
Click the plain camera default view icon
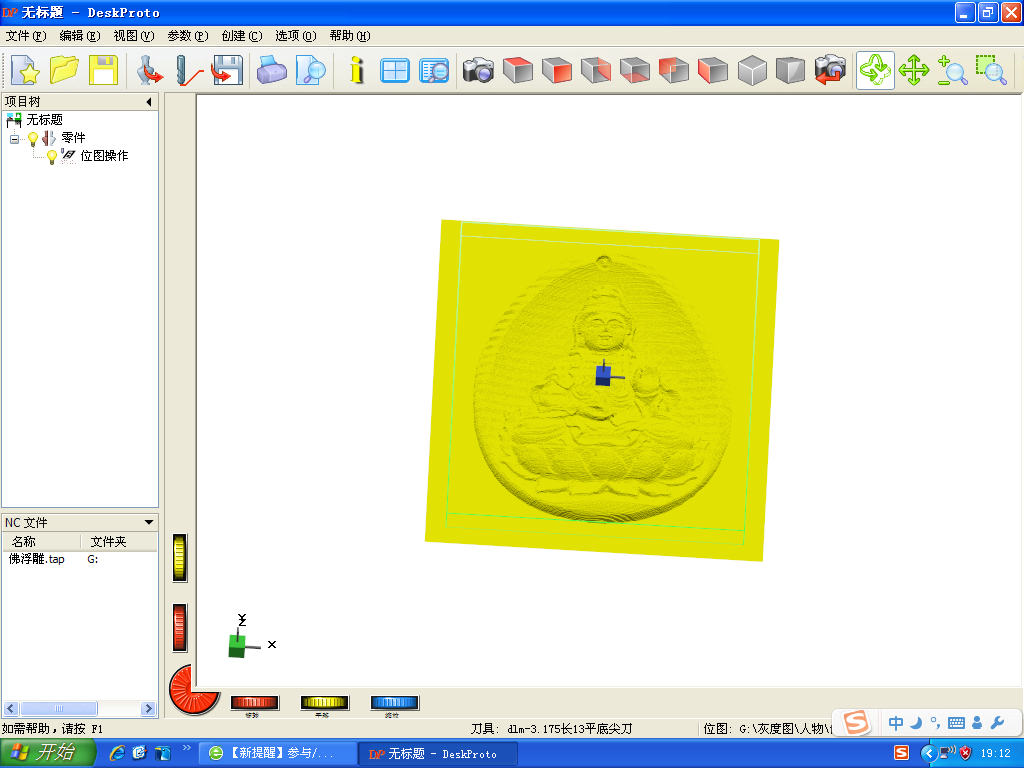click(x=479, y=70)
